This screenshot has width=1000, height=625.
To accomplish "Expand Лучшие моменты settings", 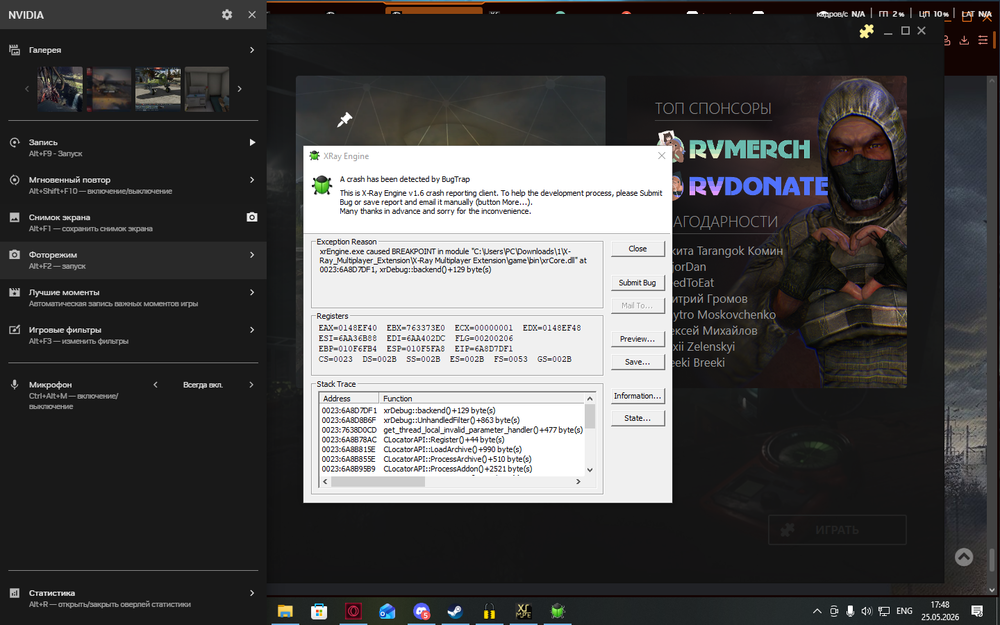I will 252,292.
